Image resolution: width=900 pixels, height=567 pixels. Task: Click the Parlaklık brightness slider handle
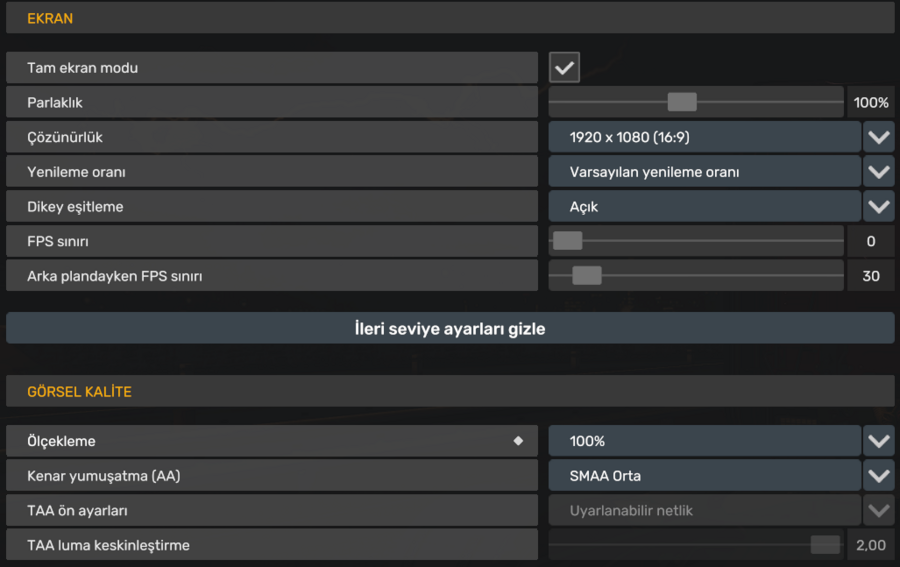[682, 102]
